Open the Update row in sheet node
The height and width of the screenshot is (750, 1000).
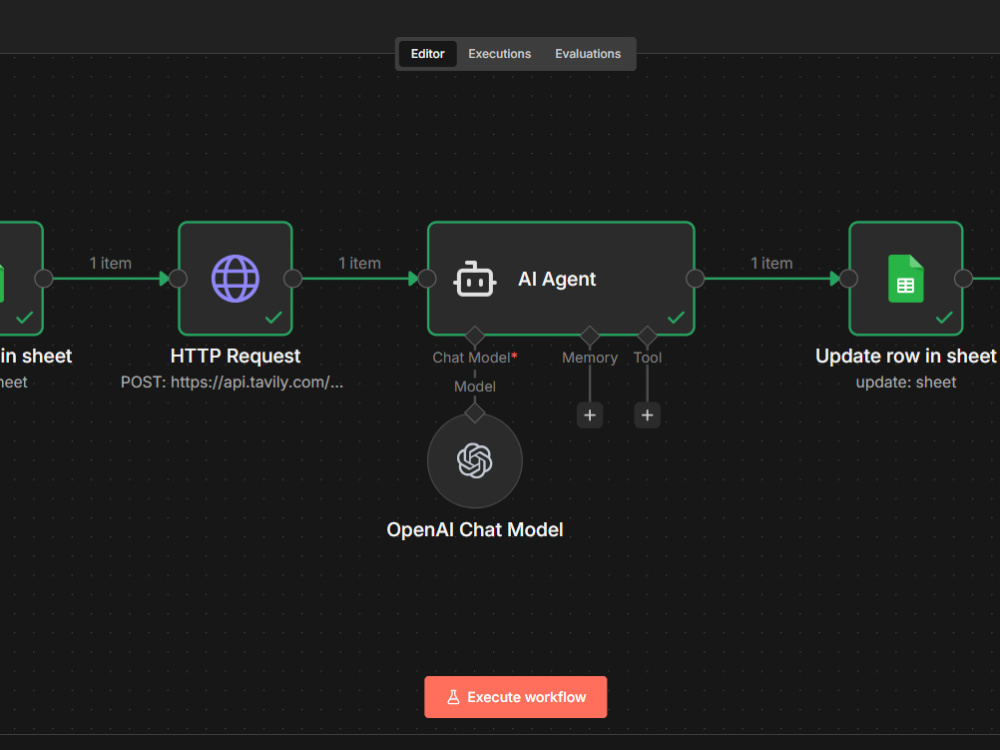click(x=906, y=278)
